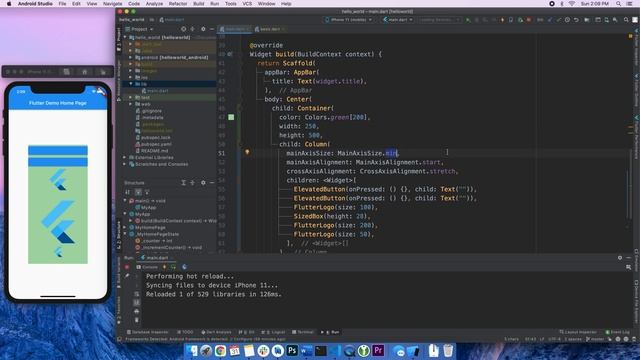Open the Trash in the Dock

448,351
